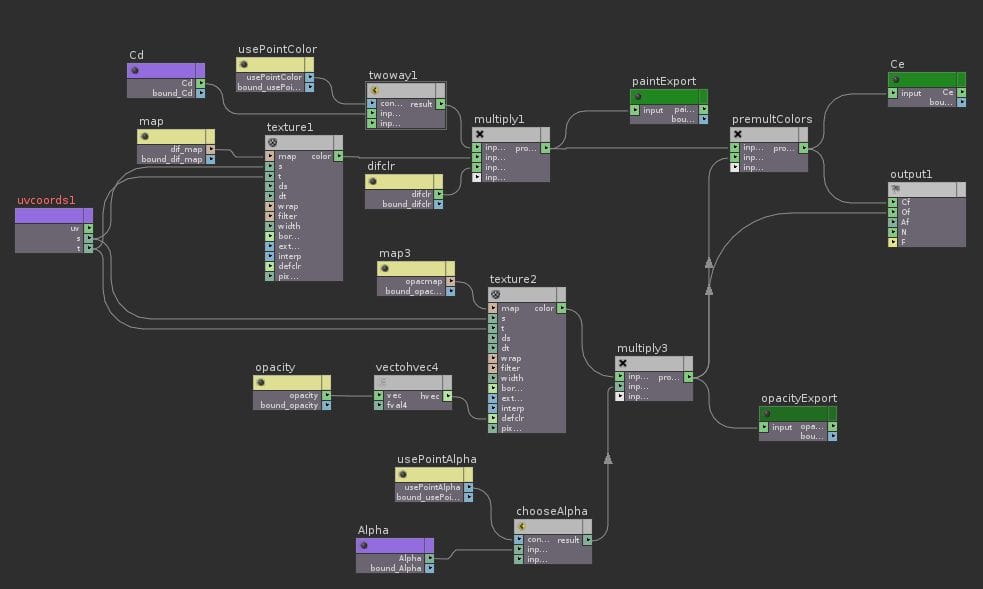The width and height of the screenshot is (983, 589).
Task: Click the Ce output connector on Ce node
Action: (961, 94)
